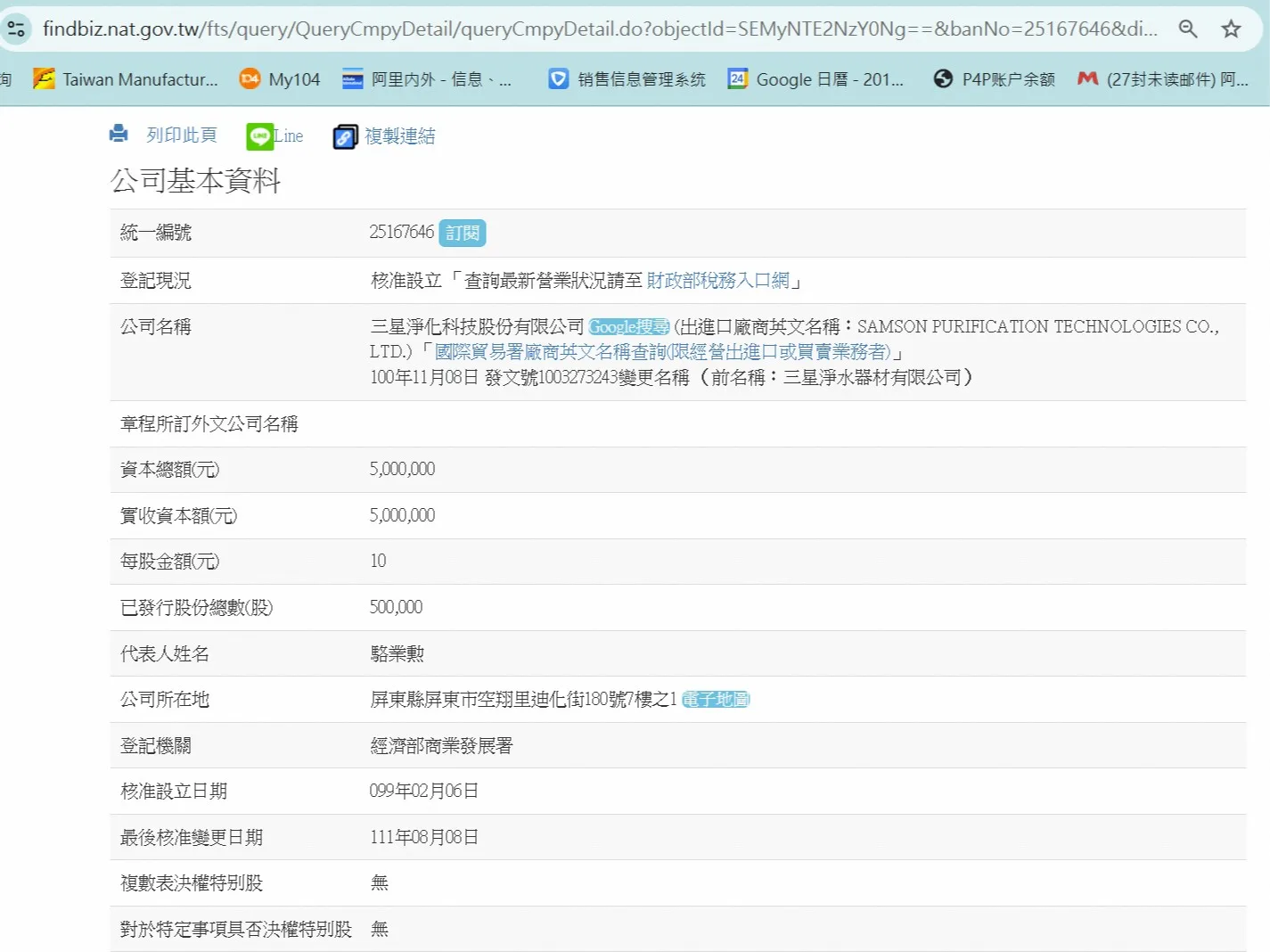Open the 國際貿易署廠商英文名稱查詢 link
The height and width of the screenshot is (952, 1270).
[662, 352]
